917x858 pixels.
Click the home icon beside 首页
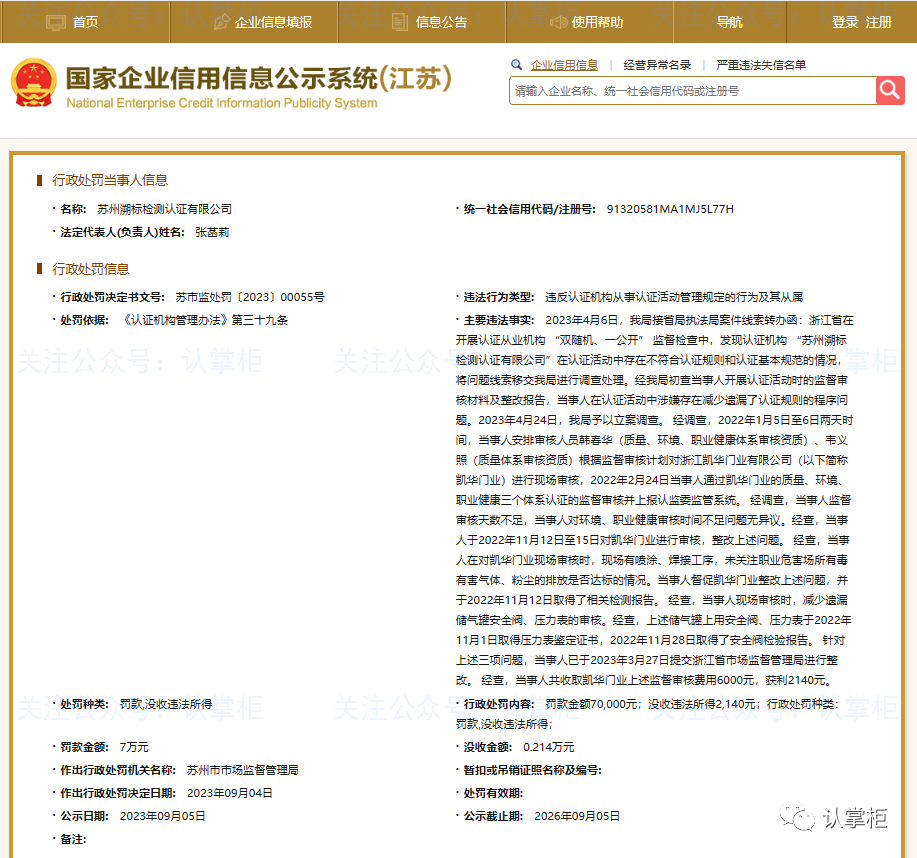click(x=55, y=21)
